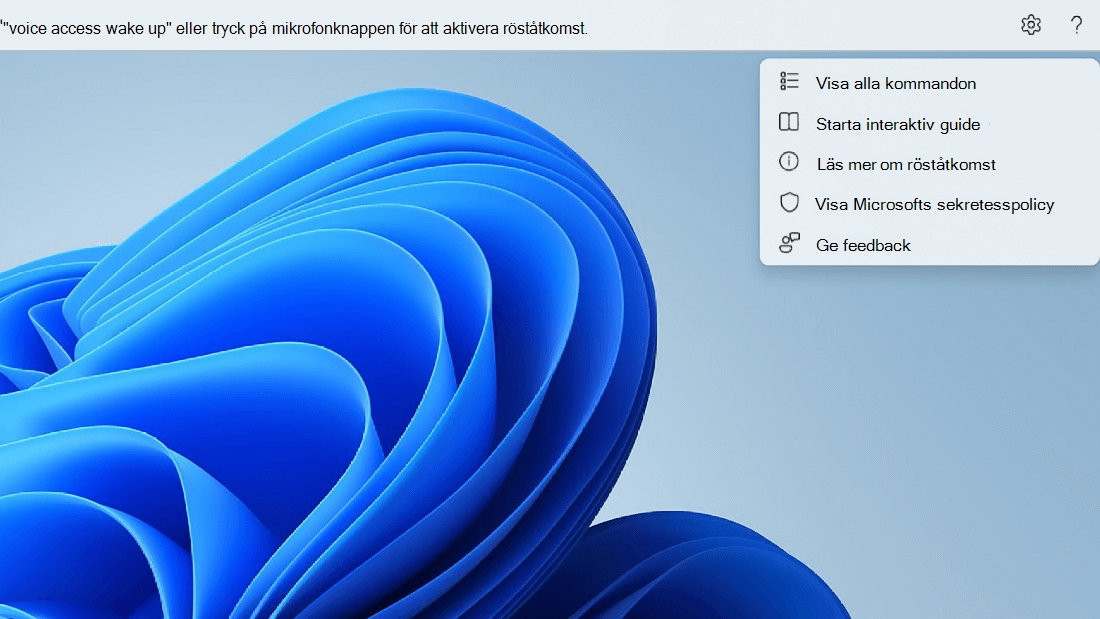The height and width of the screenshot is (619, 1100).
Task: Click the feedback person icon beside Ge feedback
Action: coord(789,243)
